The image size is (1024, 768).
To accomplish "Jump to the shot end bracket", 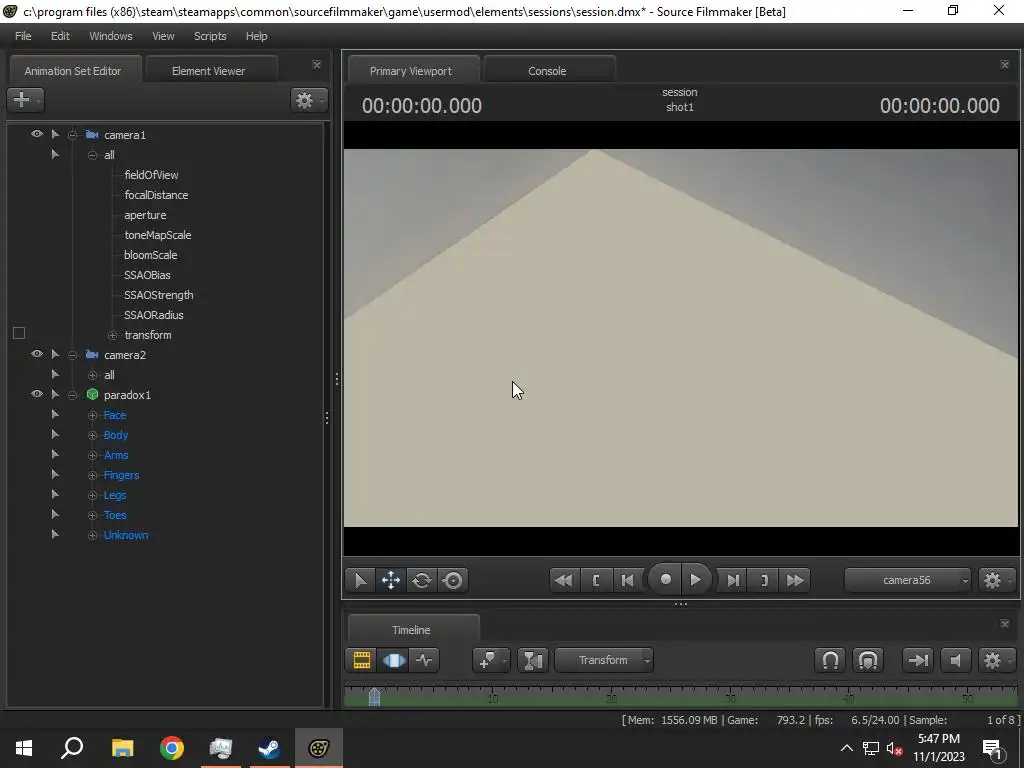I will pyautogui.click(x=764, y=580).
